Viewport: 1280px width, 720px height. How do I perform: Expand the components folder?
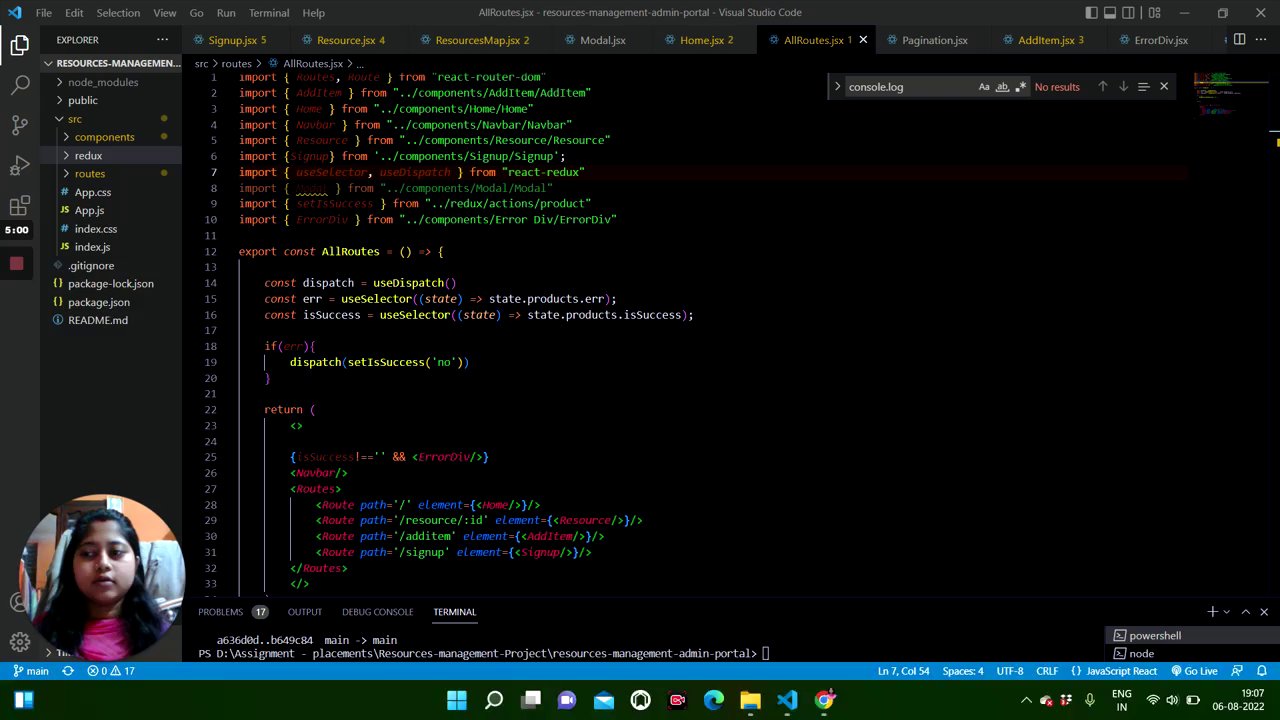click(x=104, y=137)
